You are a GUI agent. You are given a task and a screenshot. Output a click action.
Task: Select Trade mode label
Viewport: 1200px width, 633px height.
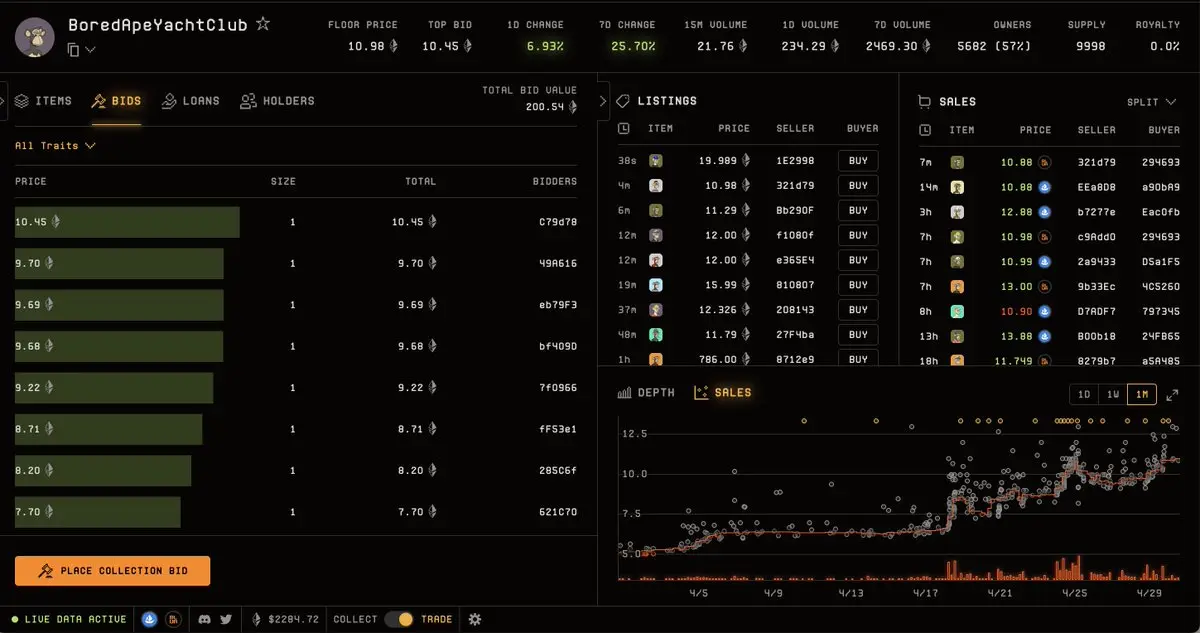(x=436, y=619)
